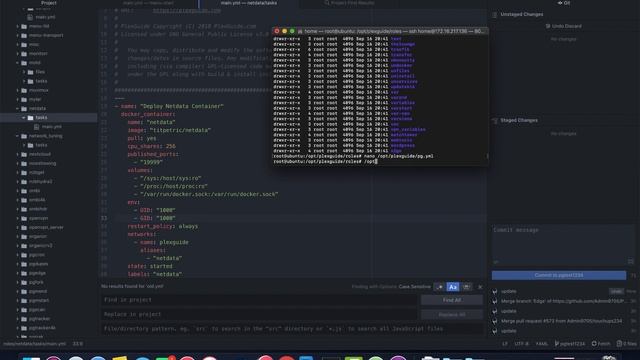Click the Project panel header
The image size is (640, 360).
[49, 3]
